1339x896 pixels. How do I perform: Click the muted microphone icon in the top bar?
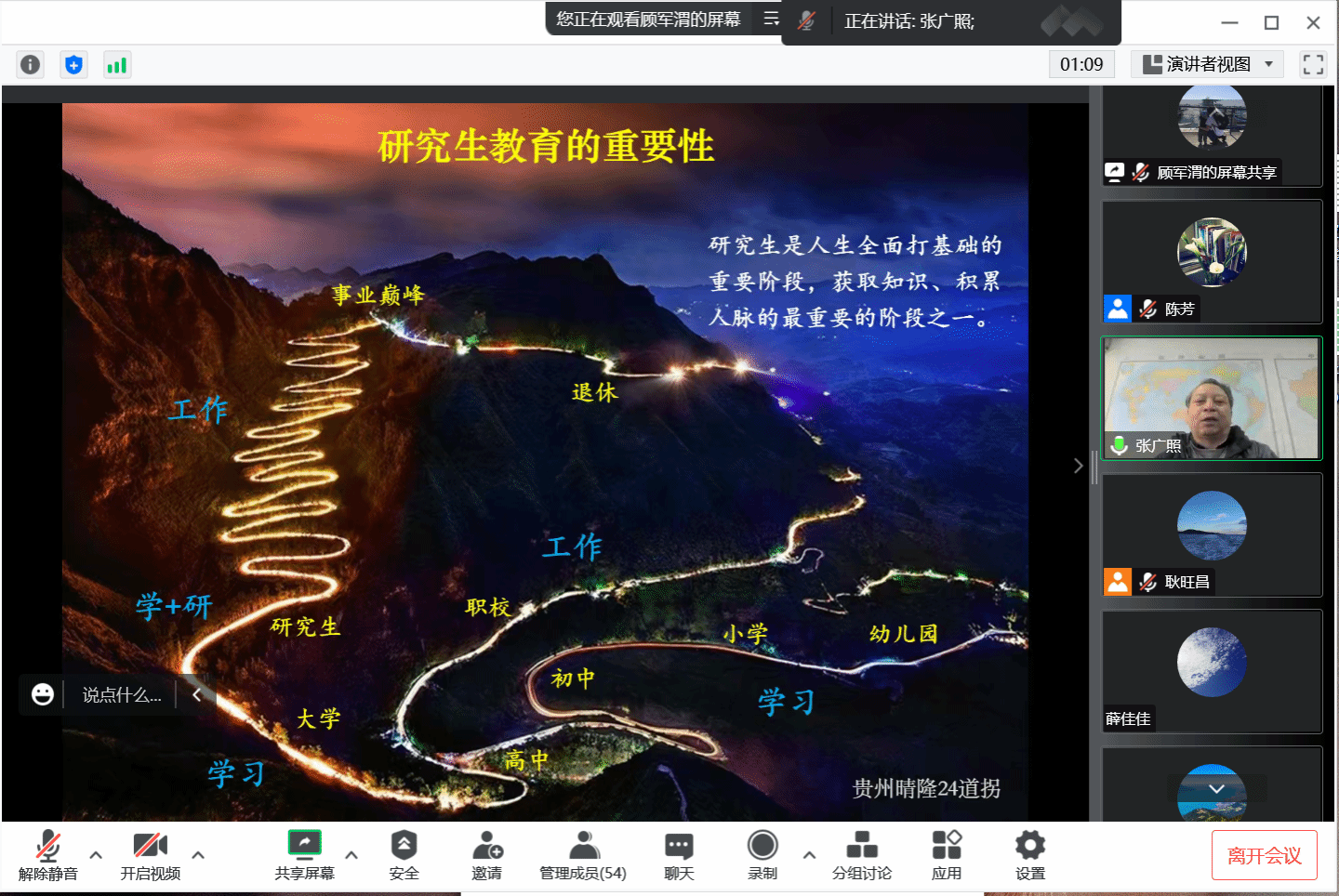click(806, 20)
